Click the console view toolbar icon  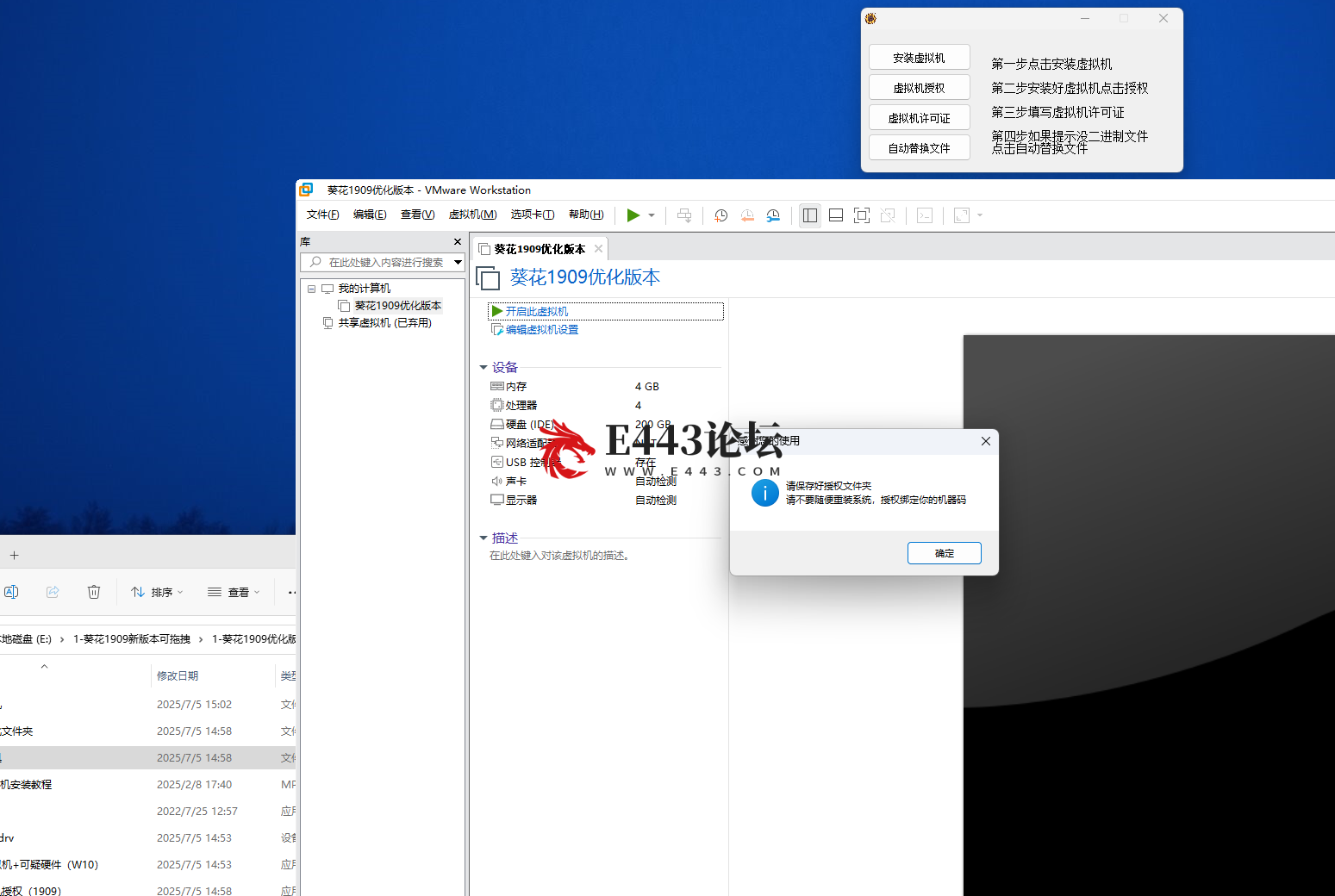coord(925,215)
